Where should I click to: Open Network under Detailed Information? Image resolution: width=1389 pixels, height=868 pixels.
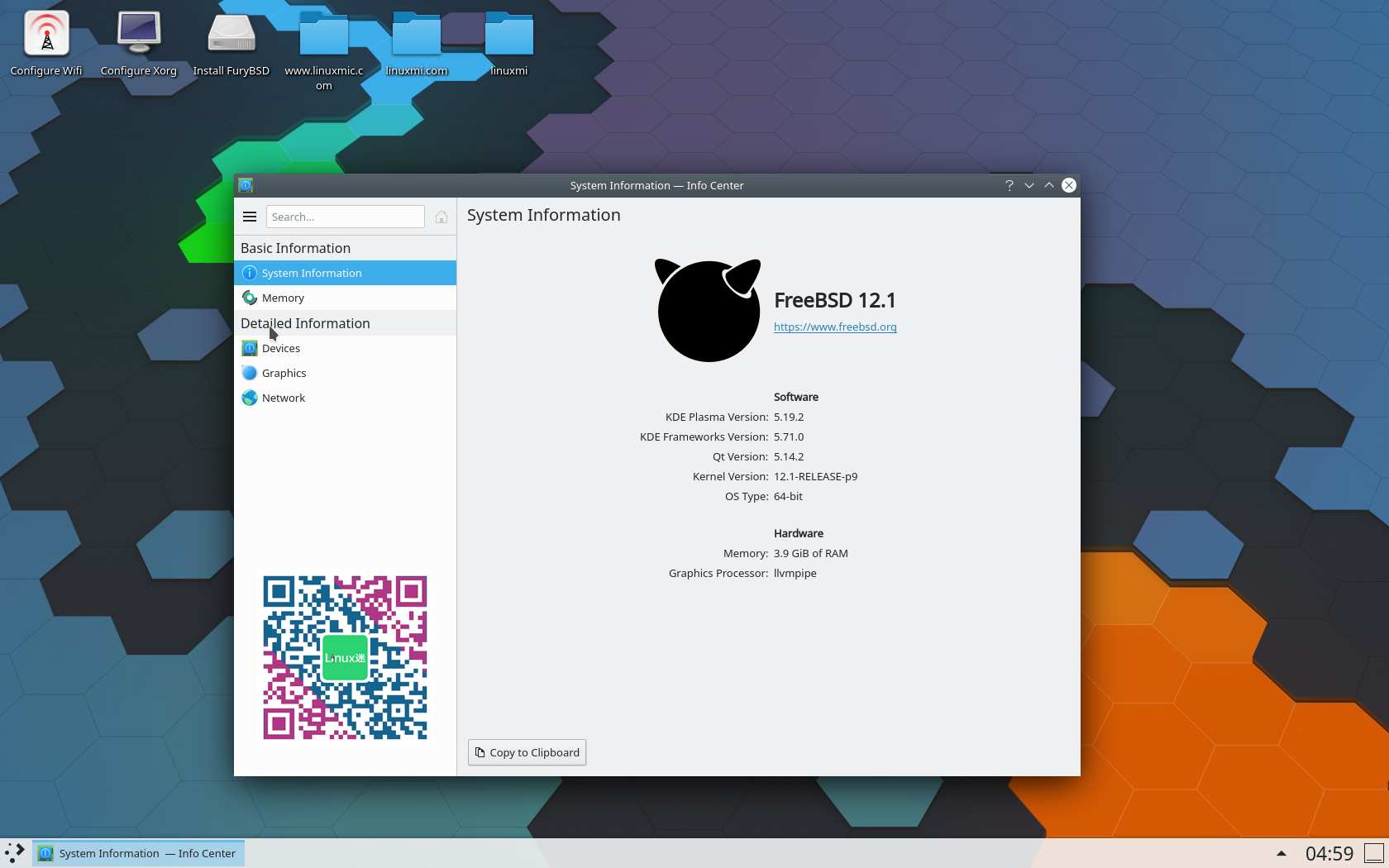click(x=345, y=398)
